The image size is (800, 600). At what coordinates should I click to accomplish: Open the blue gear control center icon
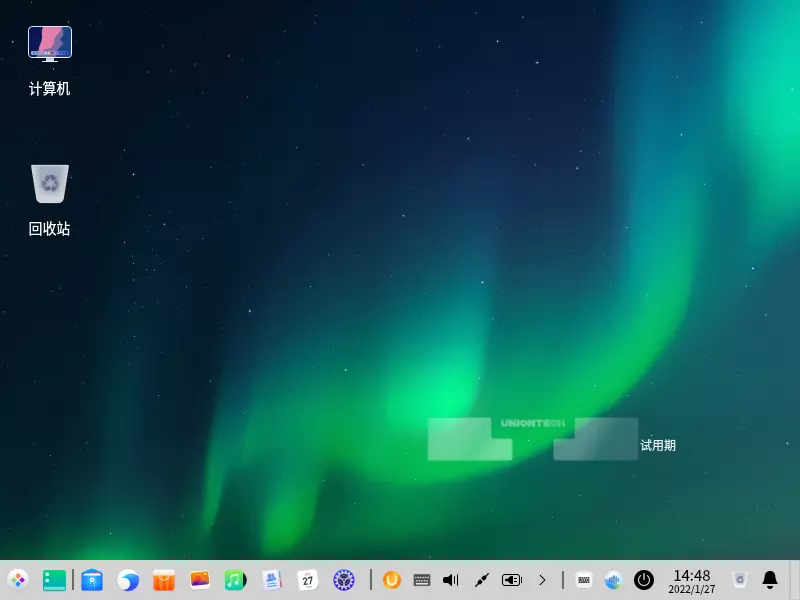[x=344, y=580]
